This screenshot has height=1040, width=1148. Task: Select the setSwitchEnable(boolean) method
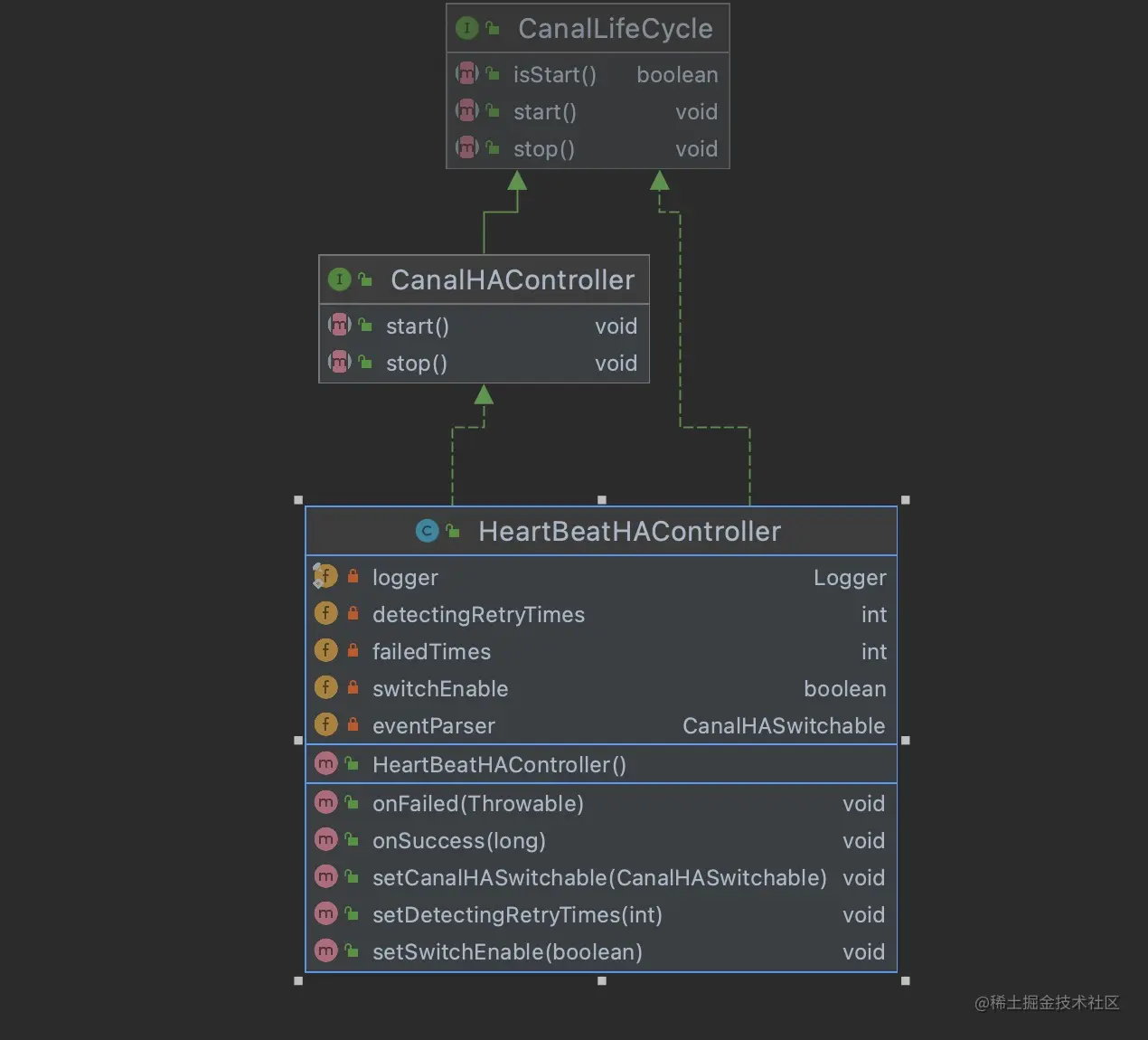pyautogui.click(x=507, y=952)
